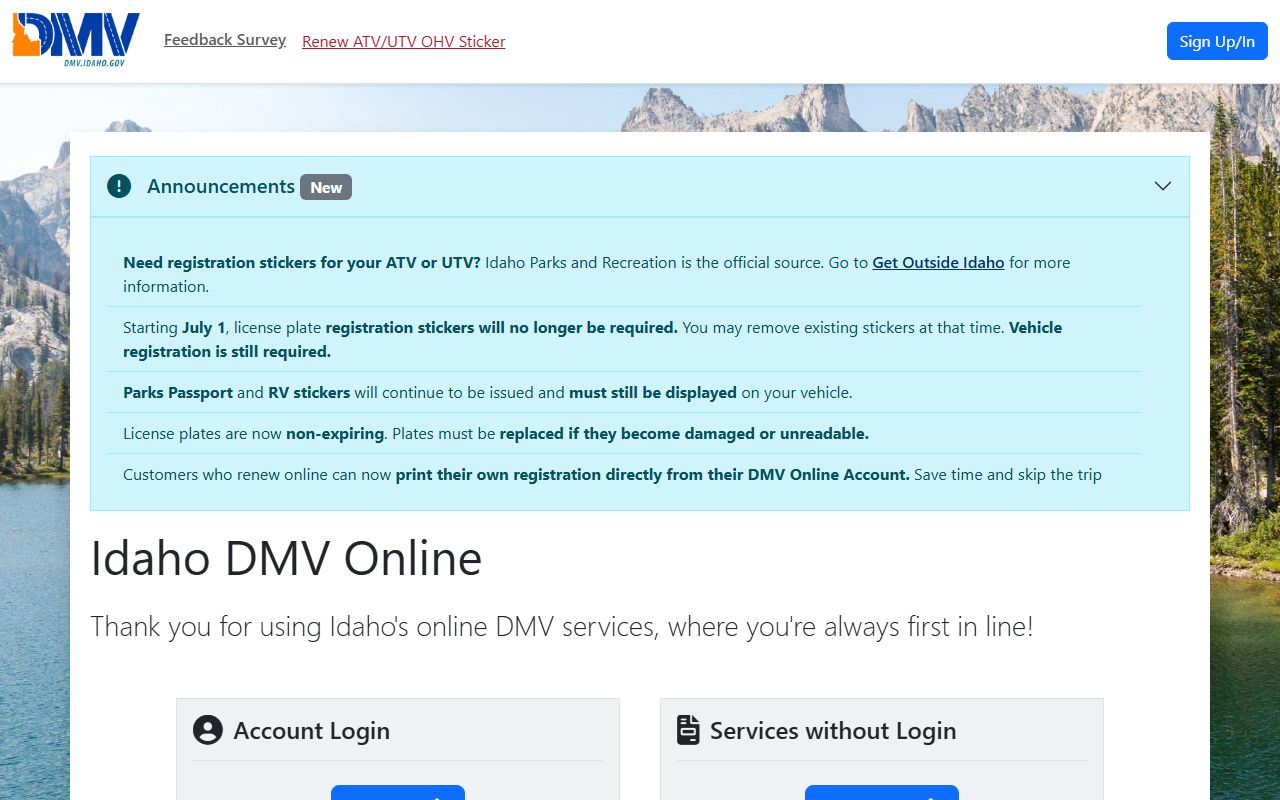Click the Services without Login heading
This screenshot has height=800, width=1280.
coord(833,731)
